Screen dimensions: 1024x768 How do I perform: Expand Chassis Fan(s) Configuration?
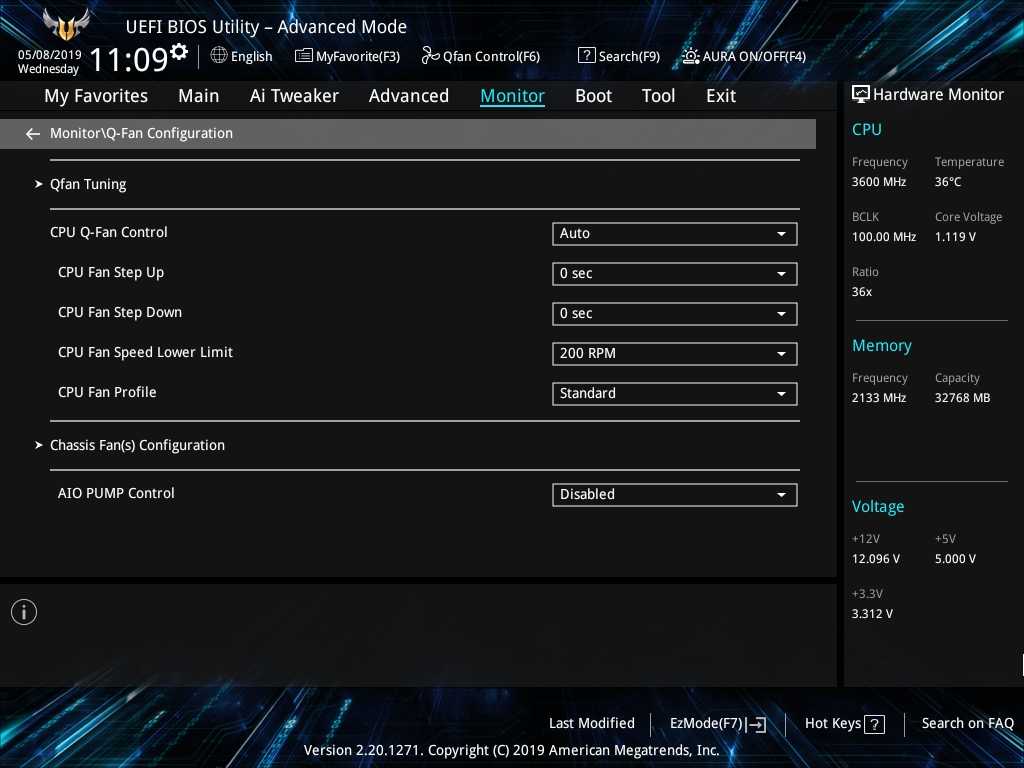[137, 446]
